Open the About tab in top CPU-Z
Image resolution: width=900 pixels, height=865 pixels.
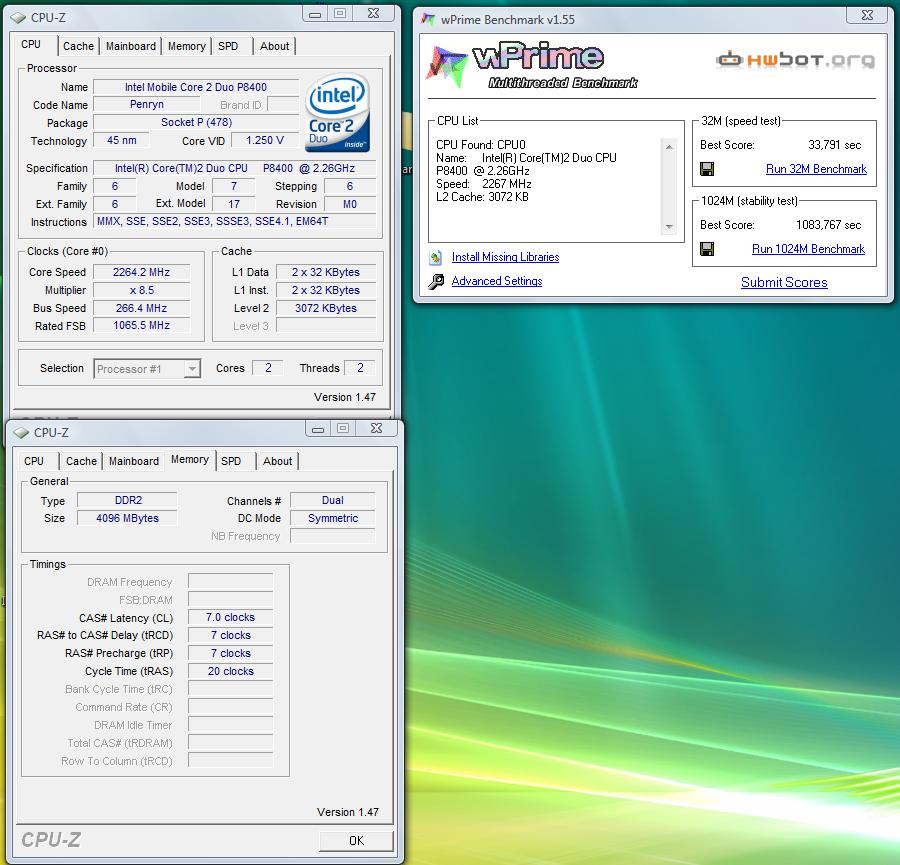274,46
